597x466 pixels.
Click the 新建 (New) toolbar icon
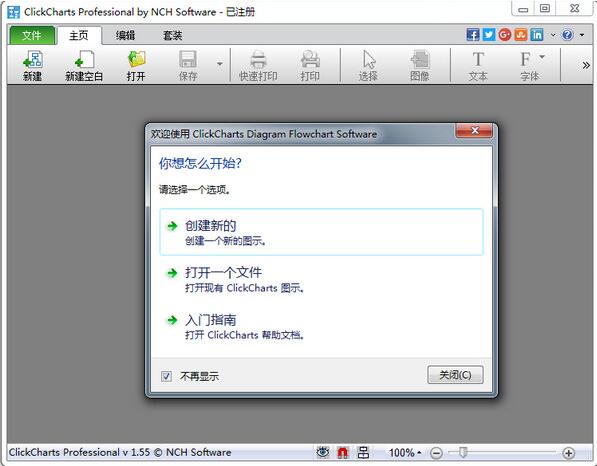coord(33,66)
